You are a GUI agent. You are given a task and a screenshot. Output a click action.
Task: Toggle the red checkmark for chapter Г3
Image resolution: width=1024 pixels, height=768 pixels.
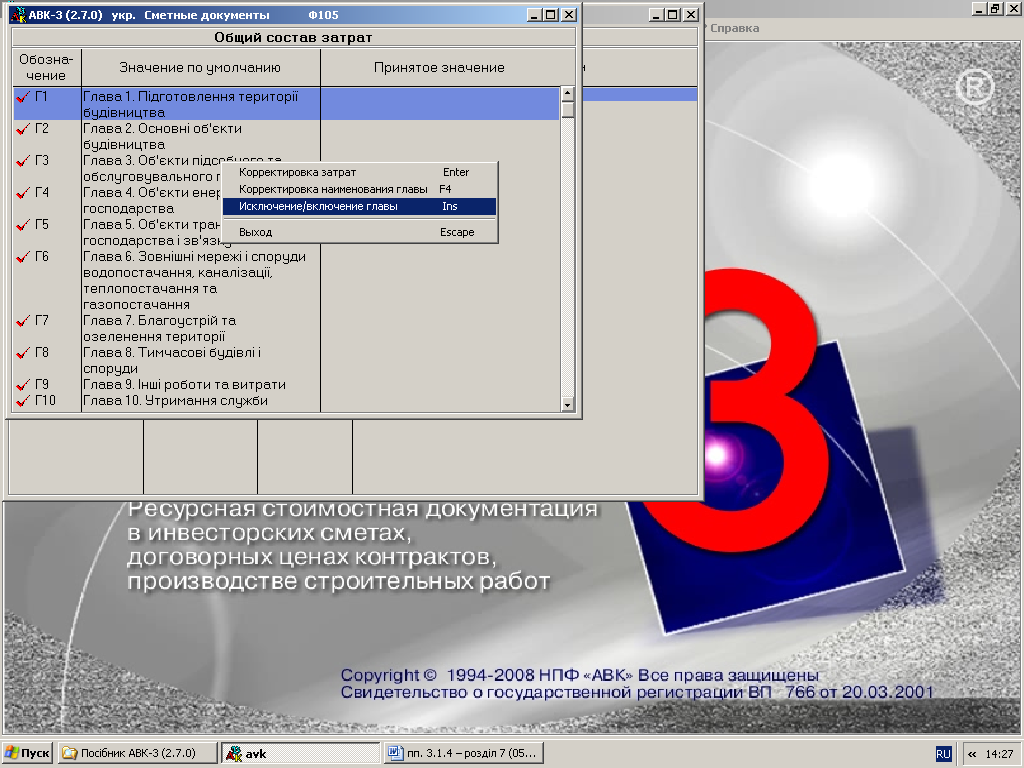(23, 161)
